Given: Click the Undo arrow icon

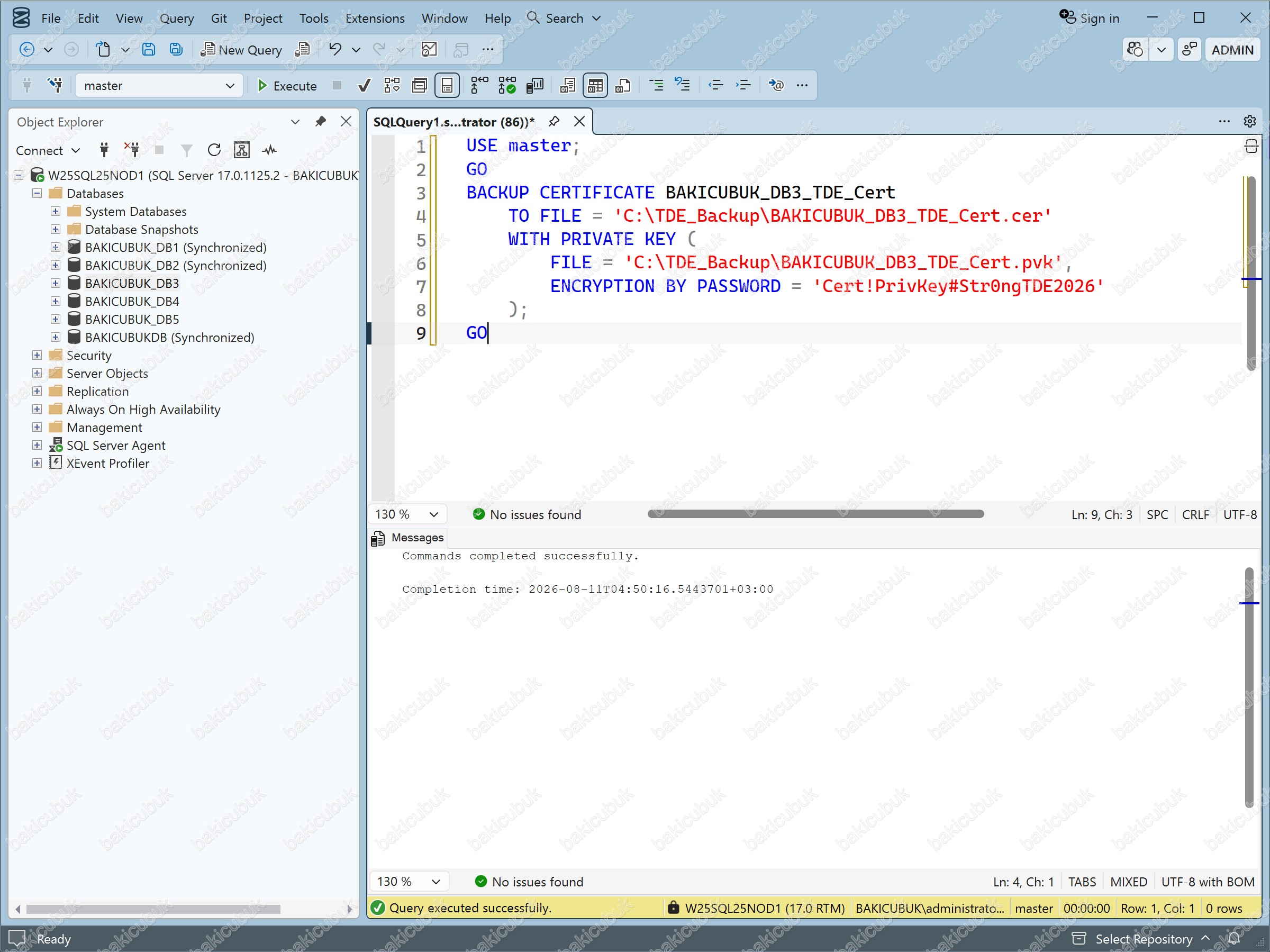Looking at the screenshot, I should 335,50.
